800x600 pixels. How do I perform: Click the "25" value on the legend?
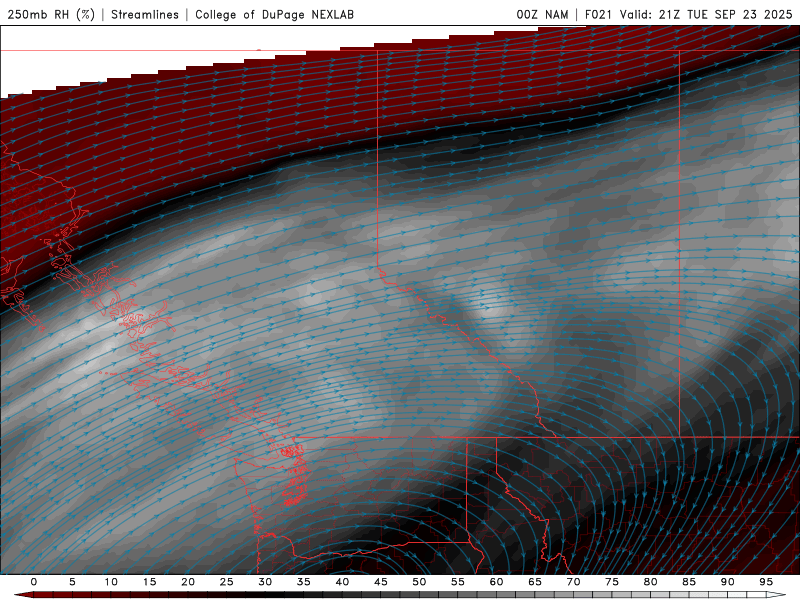pos(227,582)
